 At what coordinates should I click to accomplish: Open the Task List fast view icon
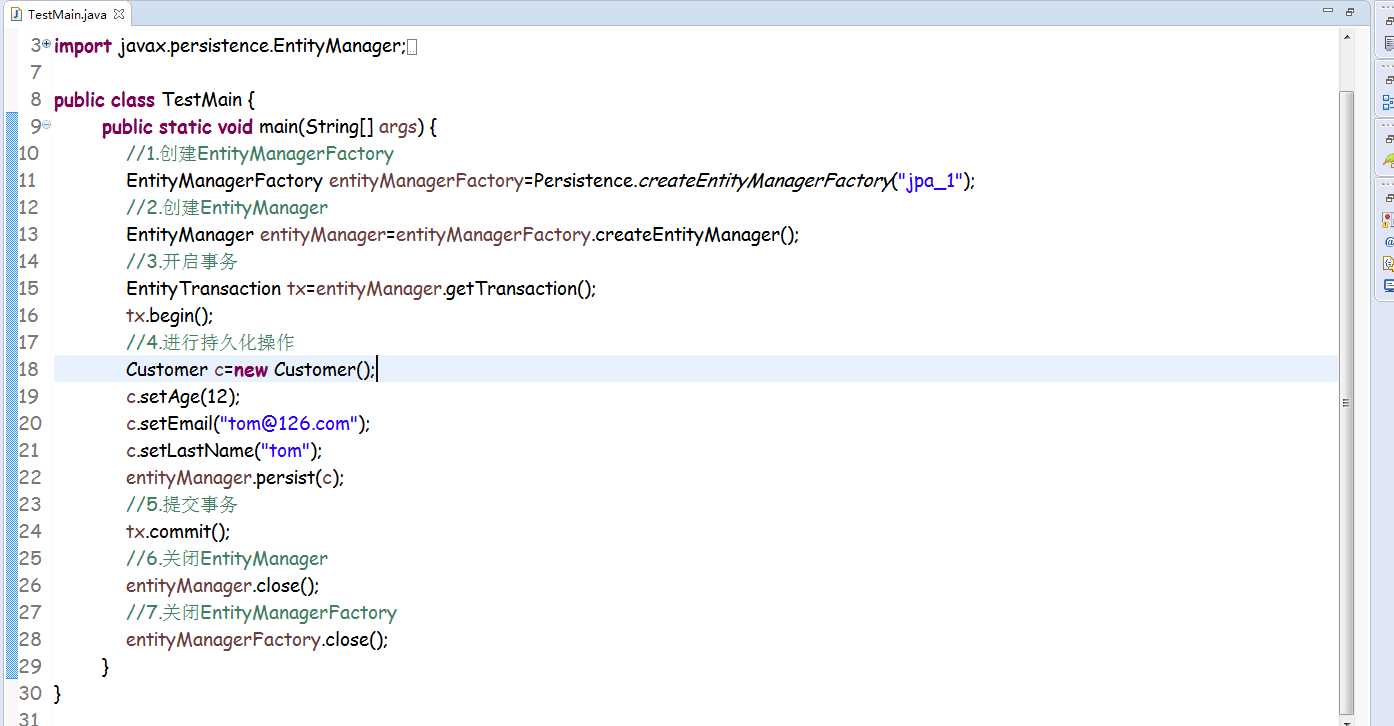click(1389, 44)
